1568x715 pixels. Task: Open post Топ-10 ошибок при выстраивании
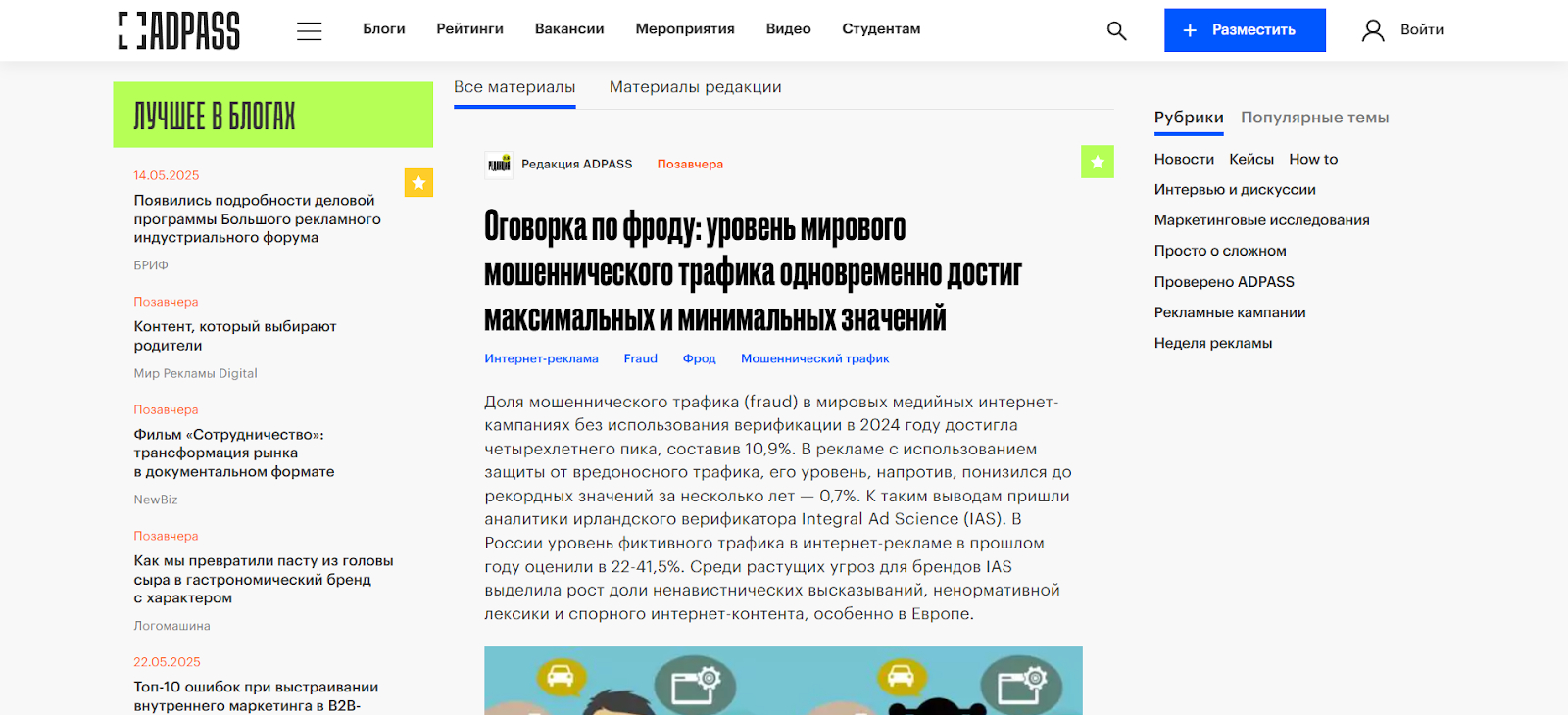pyautogui.click(x=256, y=696)
